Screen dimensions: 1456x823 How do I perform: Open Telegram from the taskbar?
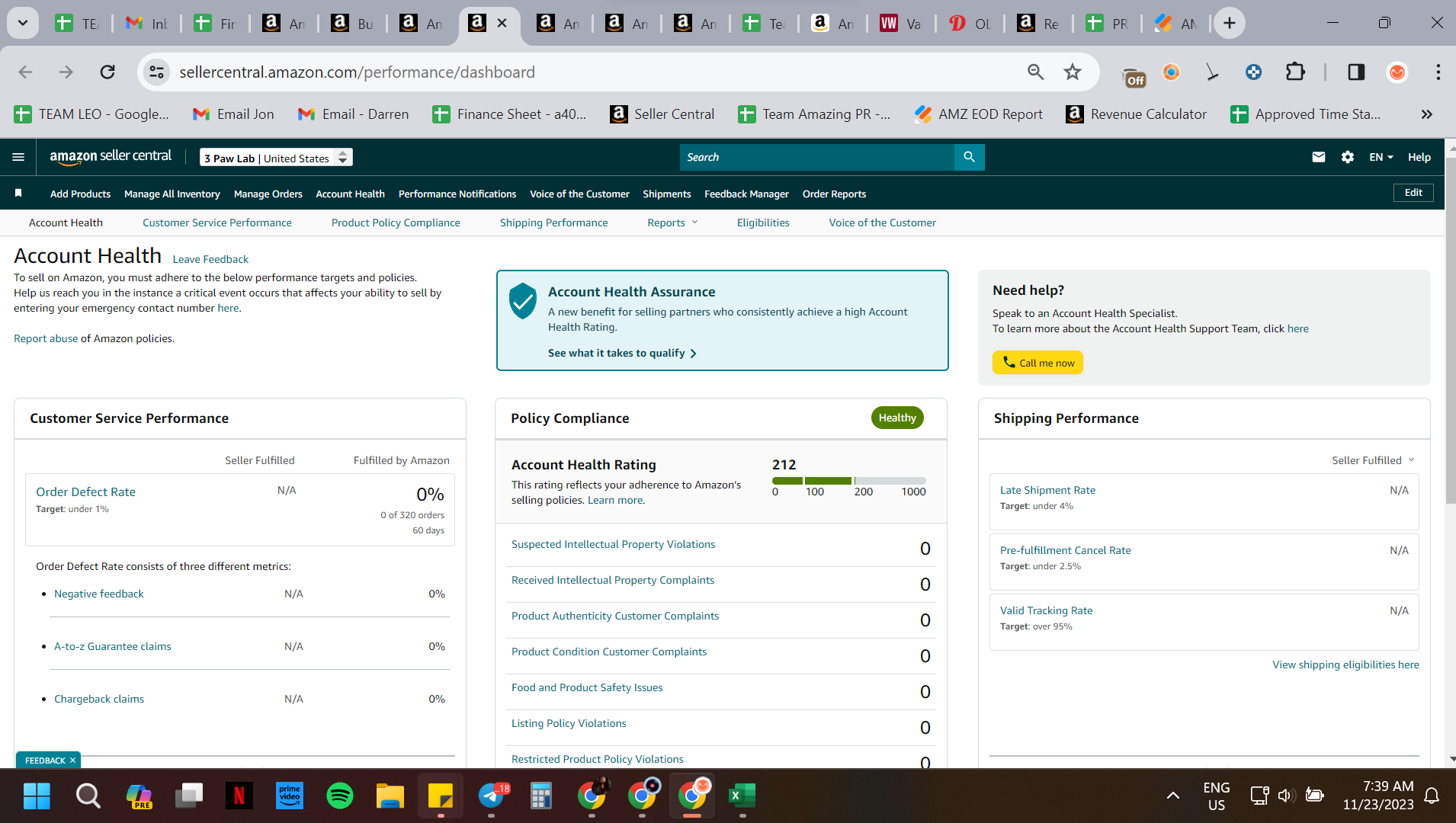point(493,796)
